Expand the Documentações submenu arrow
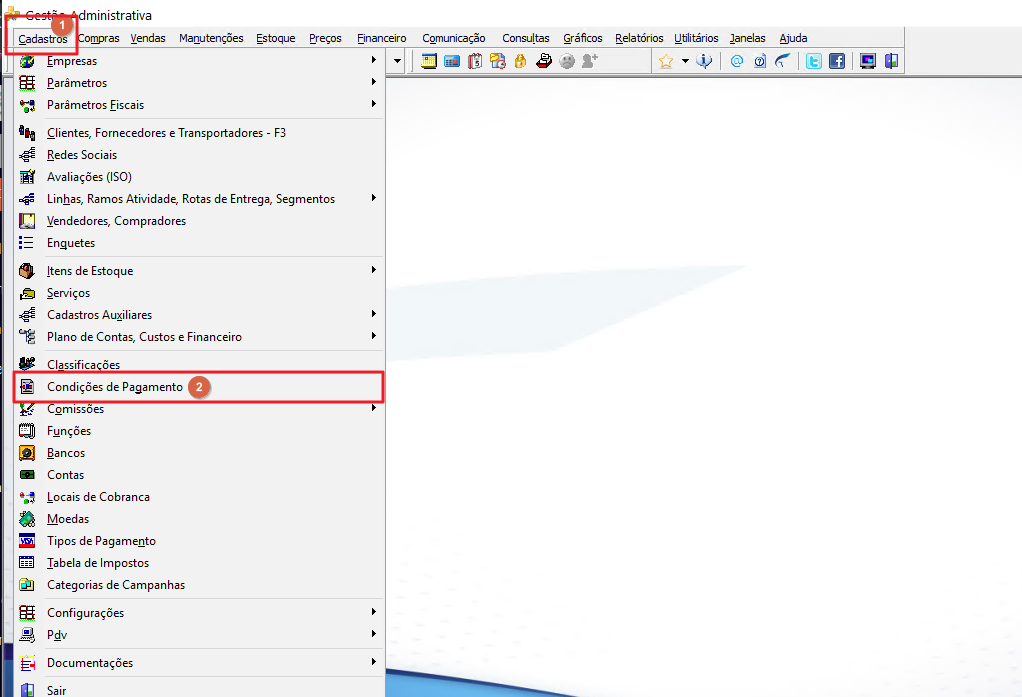 click(x=373, y=662)
